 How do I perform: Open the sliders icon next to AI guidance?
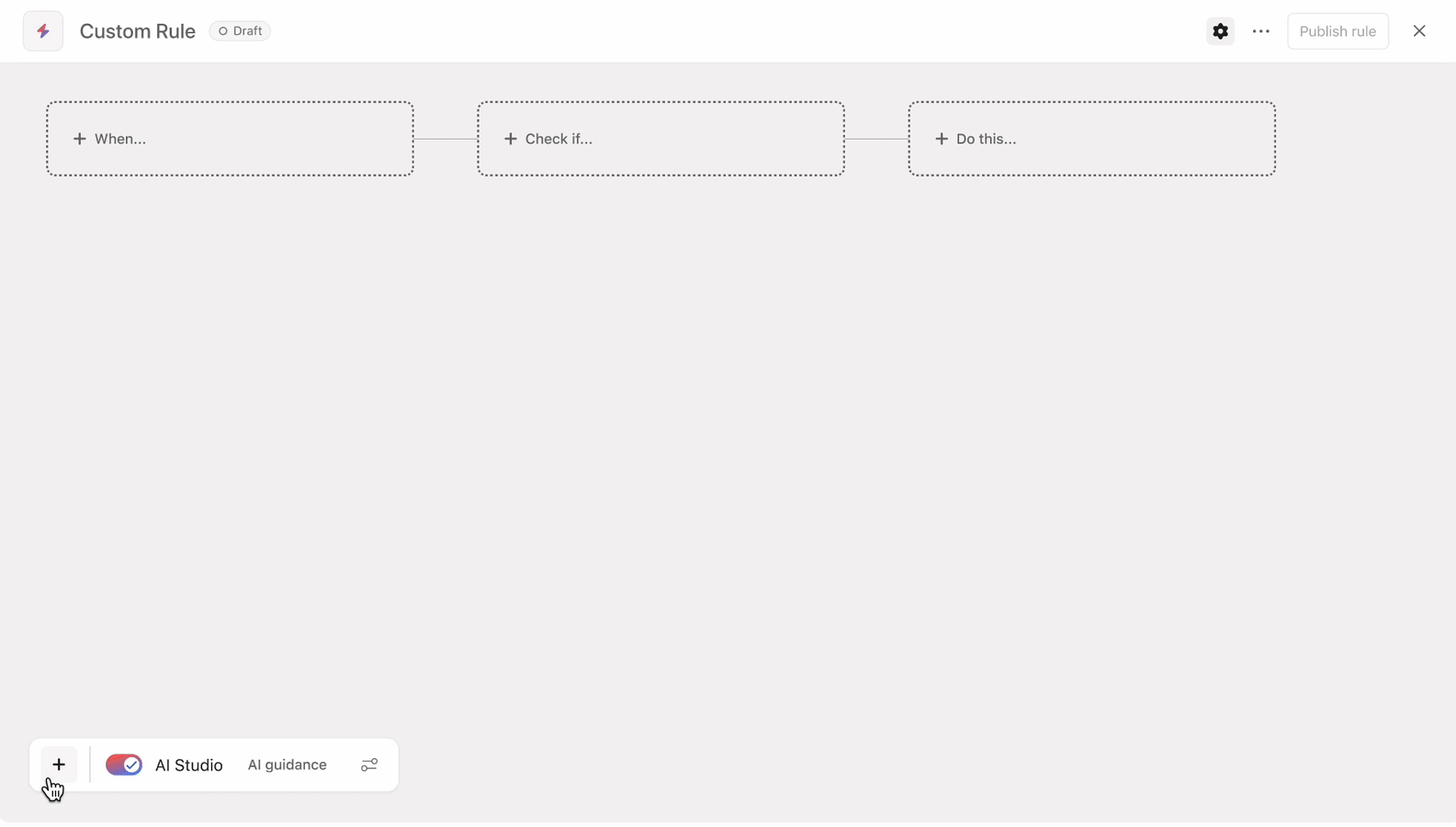[x=369, y=765]
